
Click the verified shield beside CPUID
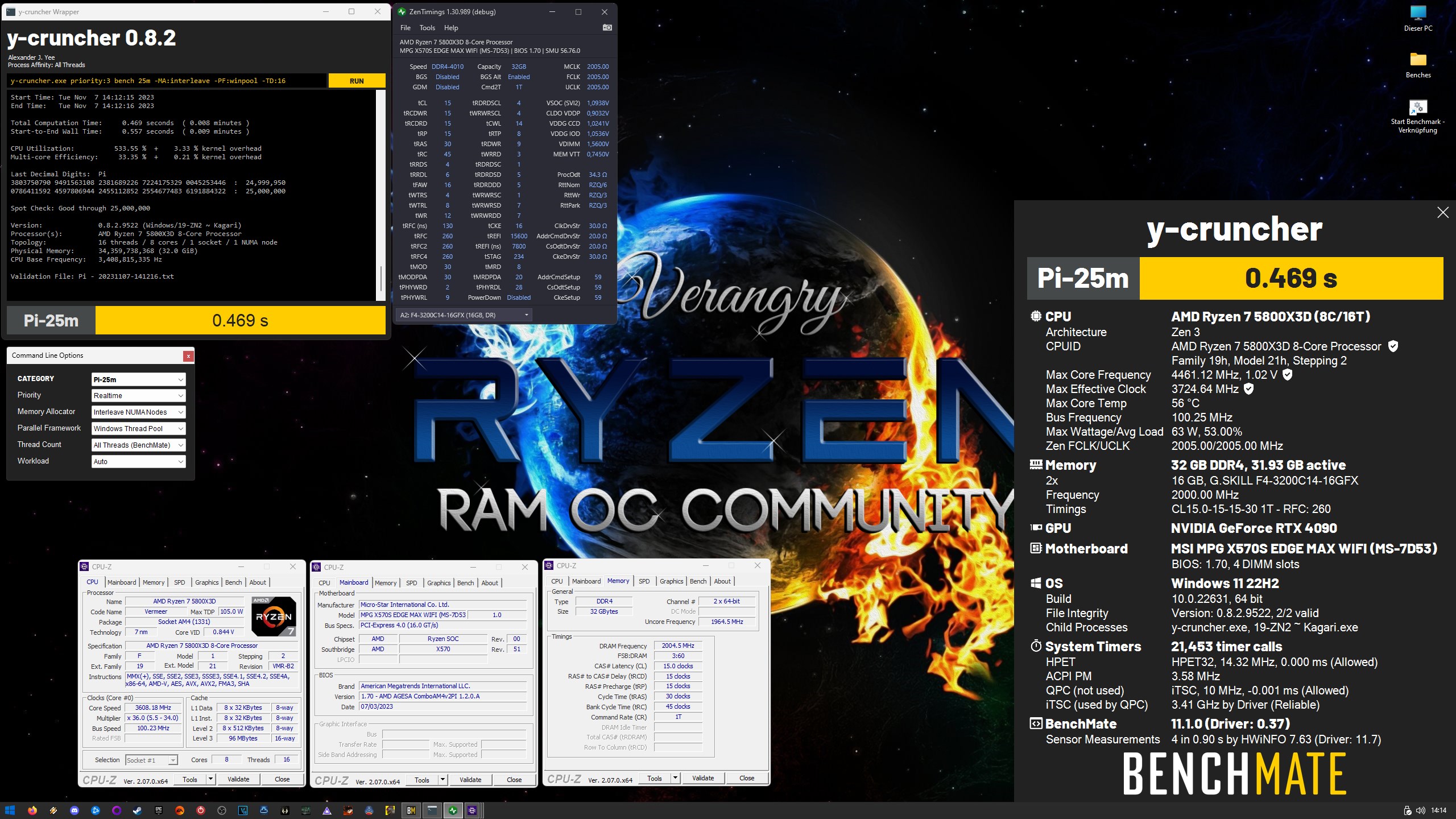pos(1393,346)
